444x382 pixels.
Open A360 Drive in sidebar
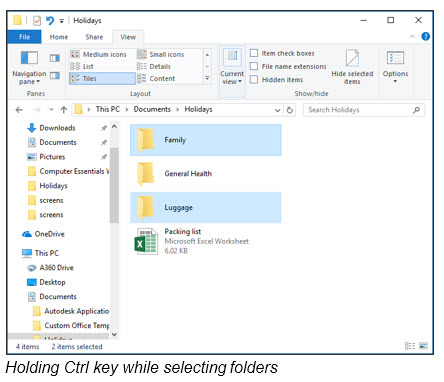56,268
